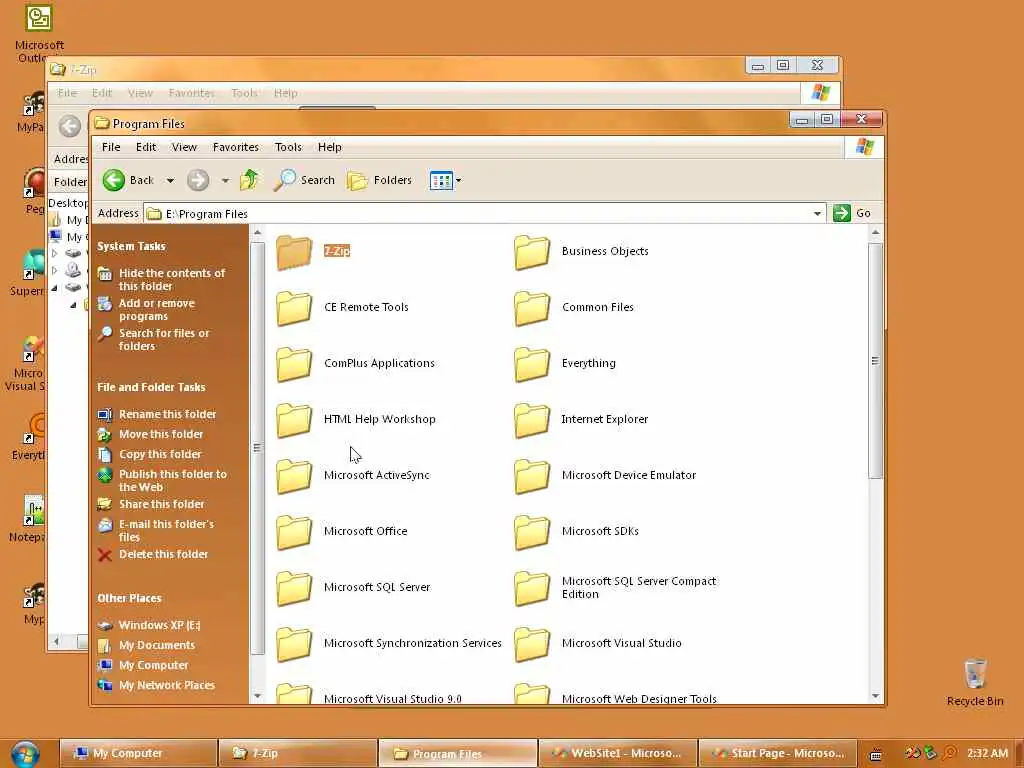Click the Start orb button
Screen dimensions: 1024x768
[x=25, y=754]
